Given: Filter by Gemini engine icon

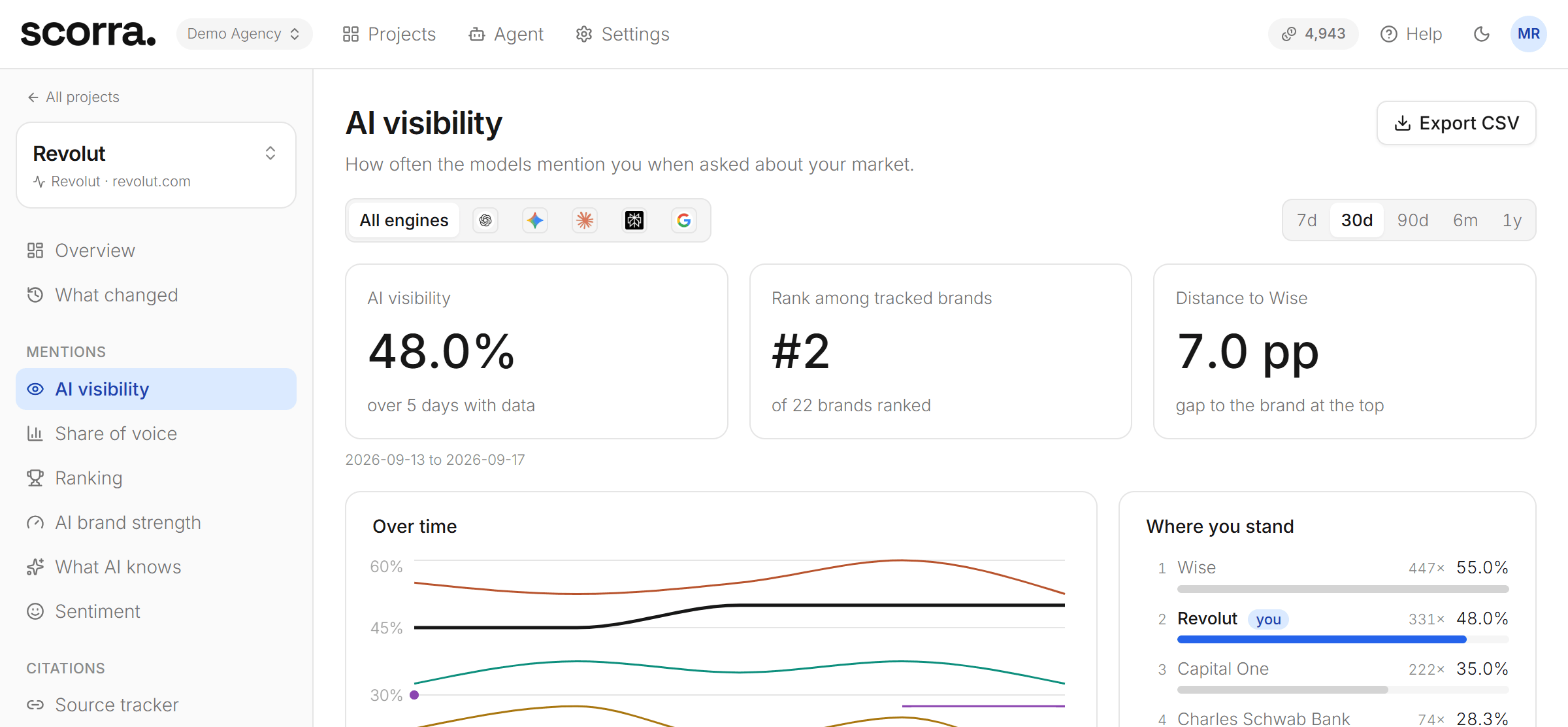Looking at the screenshot, I should point(535,220).
